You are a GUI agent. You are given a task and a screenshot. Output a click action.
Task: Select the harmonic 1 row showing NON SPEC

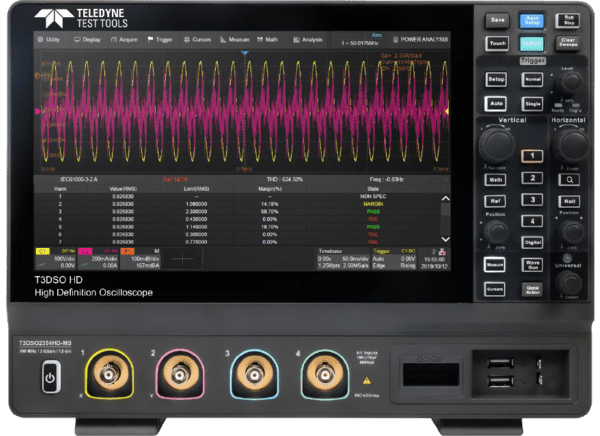pyautogui.click(x=238, y=196)
